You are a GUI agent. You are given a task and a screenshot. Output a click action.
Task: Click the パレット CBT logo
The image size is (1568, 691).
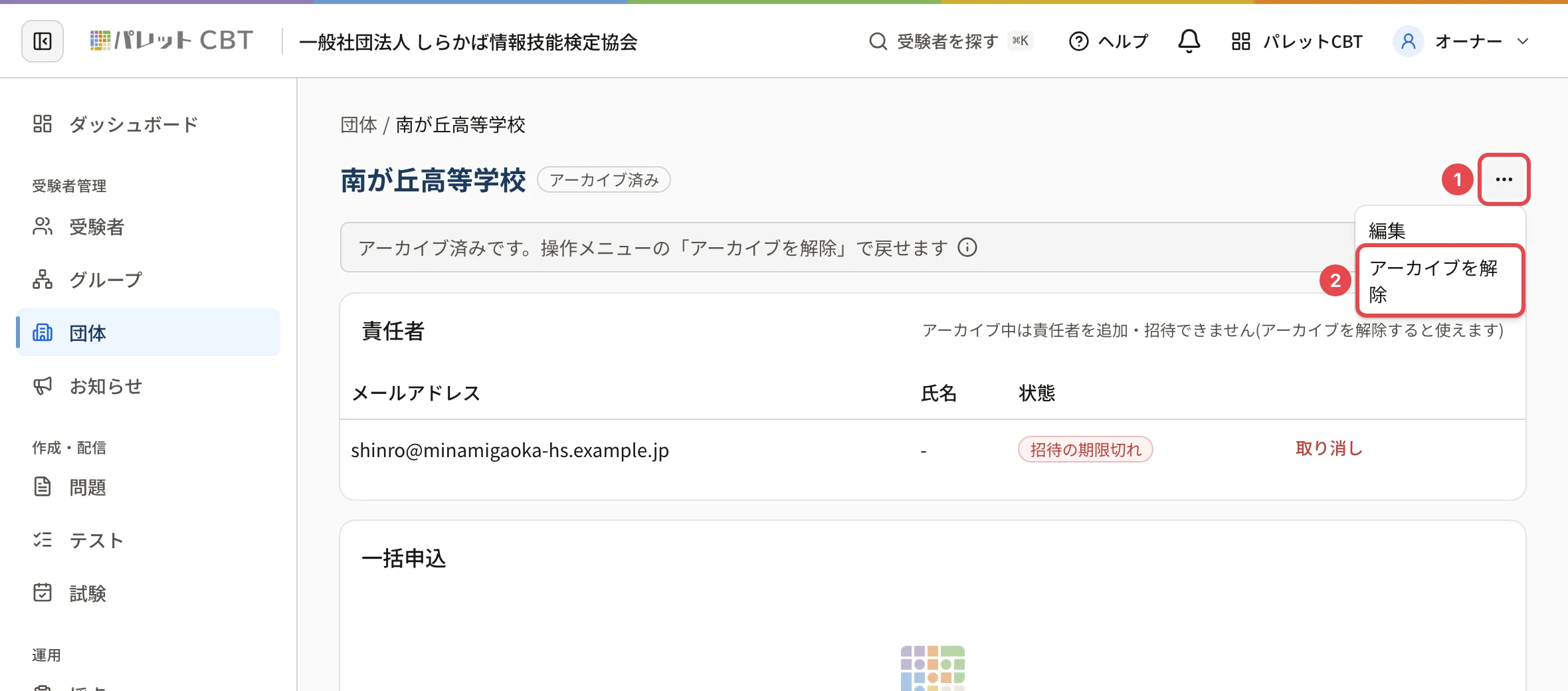(x=171, y=41)
